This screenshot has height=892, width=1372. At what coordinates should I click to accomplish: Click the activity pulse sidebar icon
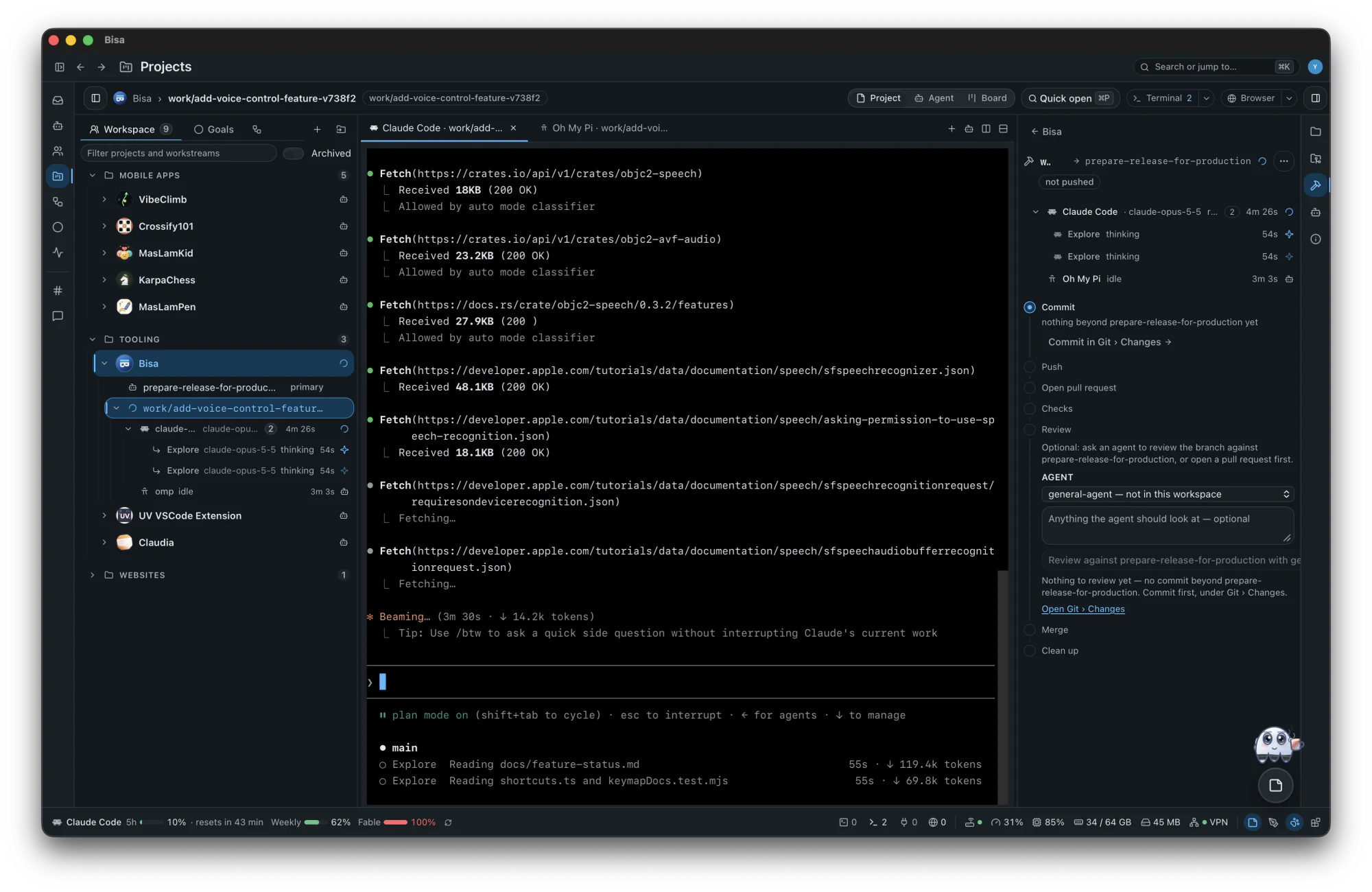coord(58,253)
